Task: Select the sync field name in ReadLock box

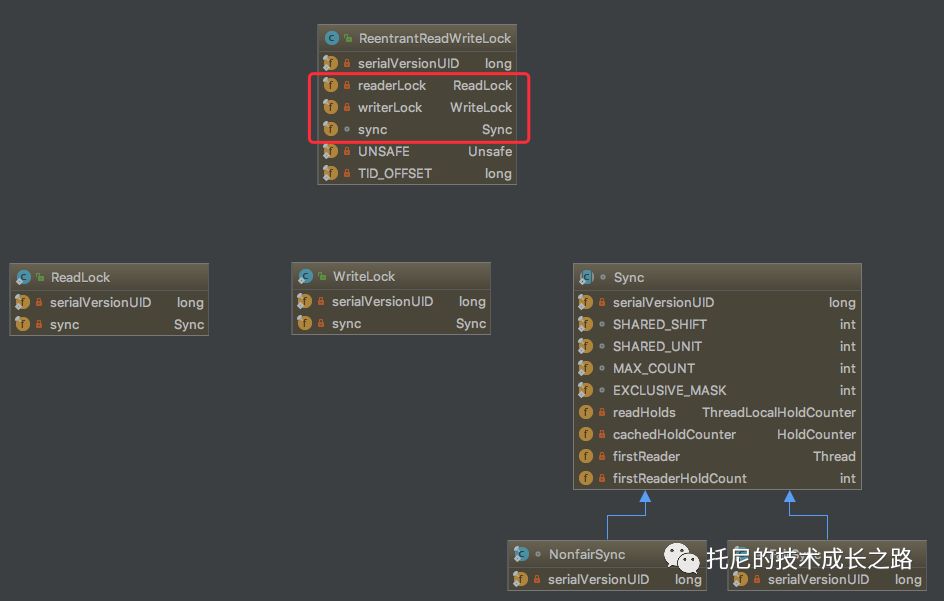Action: click(x=64, y=325)
